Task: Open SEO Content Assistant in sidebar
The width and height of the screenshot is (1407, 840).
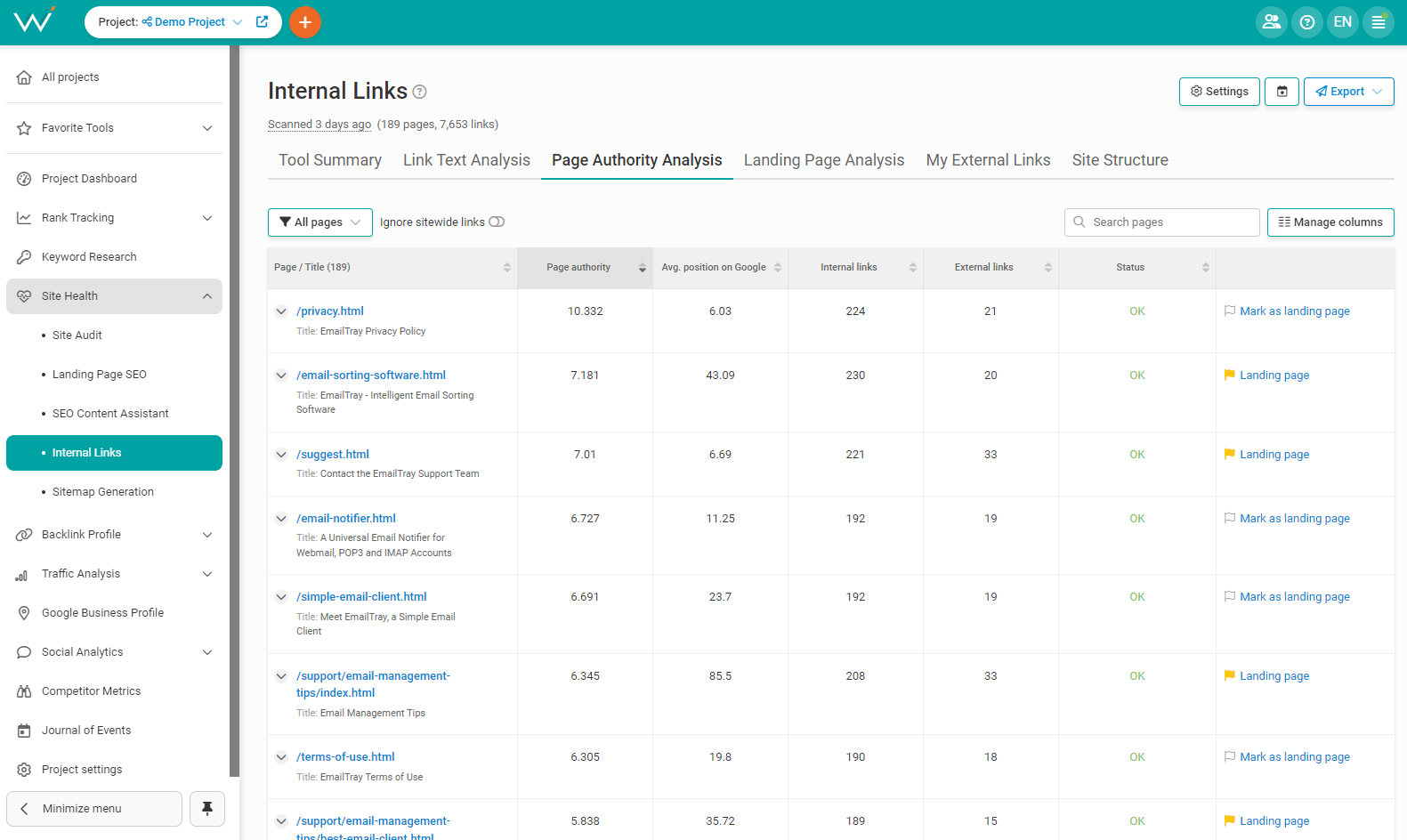Action: pyautogui.click(x=110, y=414)
